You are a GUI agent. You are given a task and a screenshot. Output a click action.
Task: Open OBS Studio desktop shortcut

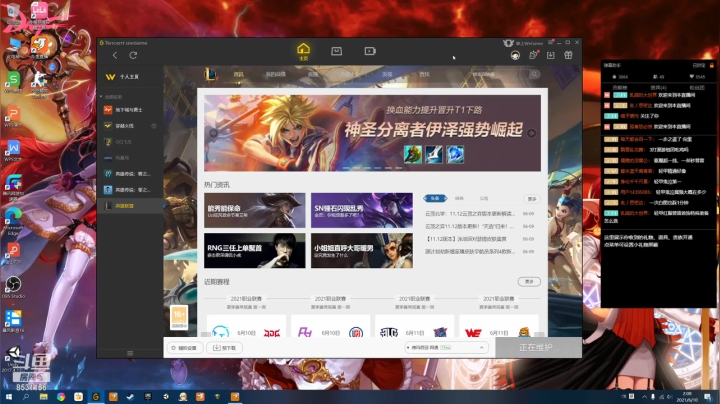[x=13, y=287]
